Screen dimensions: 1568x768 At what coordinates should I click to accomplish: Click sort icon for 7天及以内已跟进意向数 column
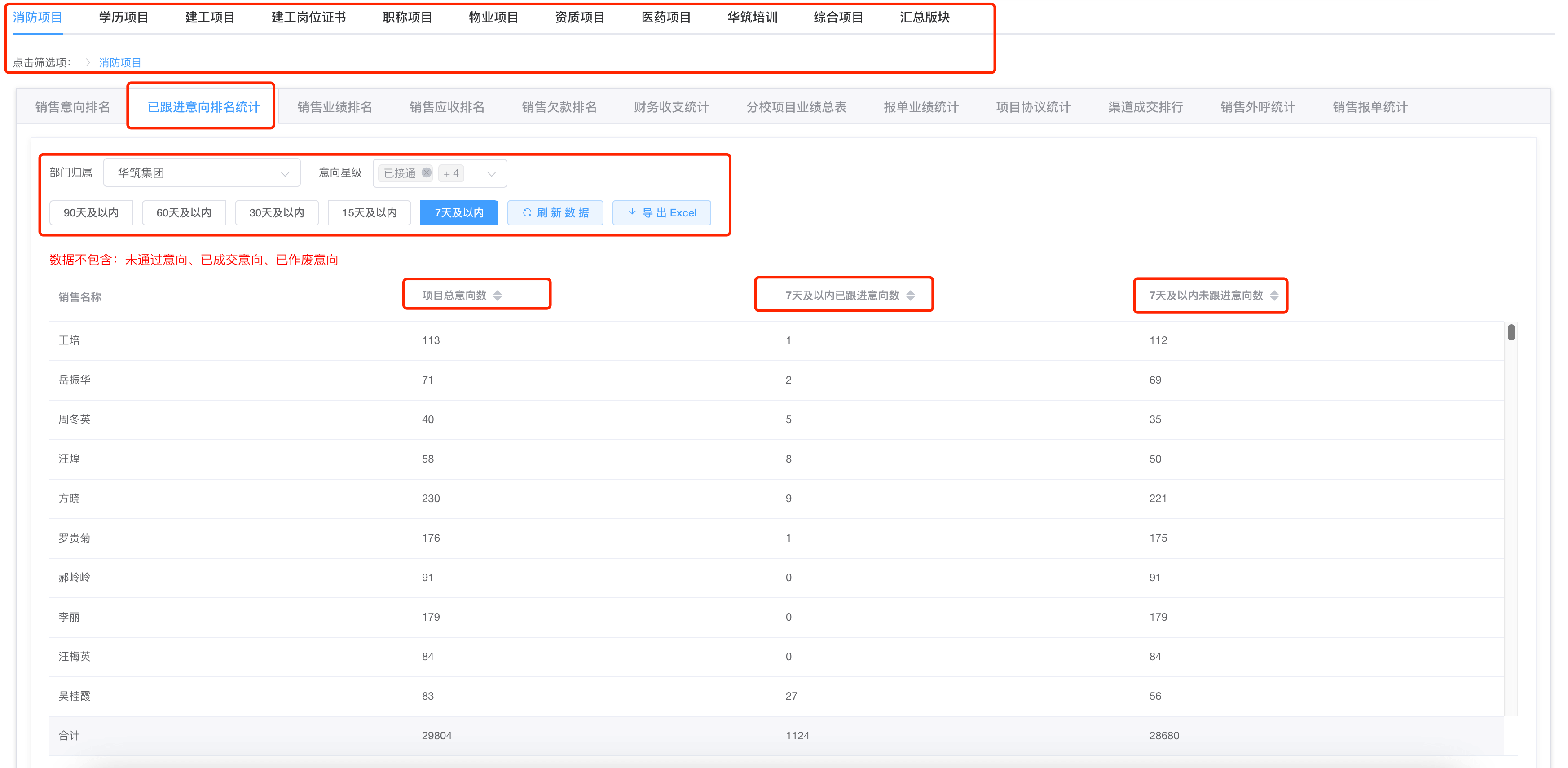click(x=910, y=296)
